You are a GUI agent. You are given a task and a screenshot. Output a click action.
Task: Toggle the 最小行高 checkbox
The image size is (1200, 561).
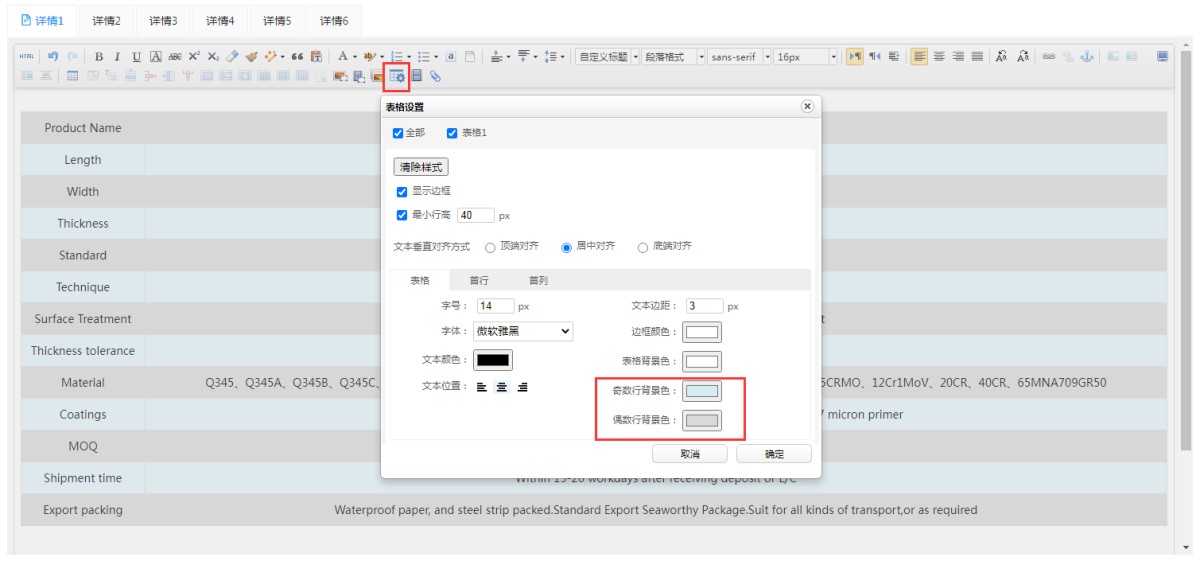402,215
